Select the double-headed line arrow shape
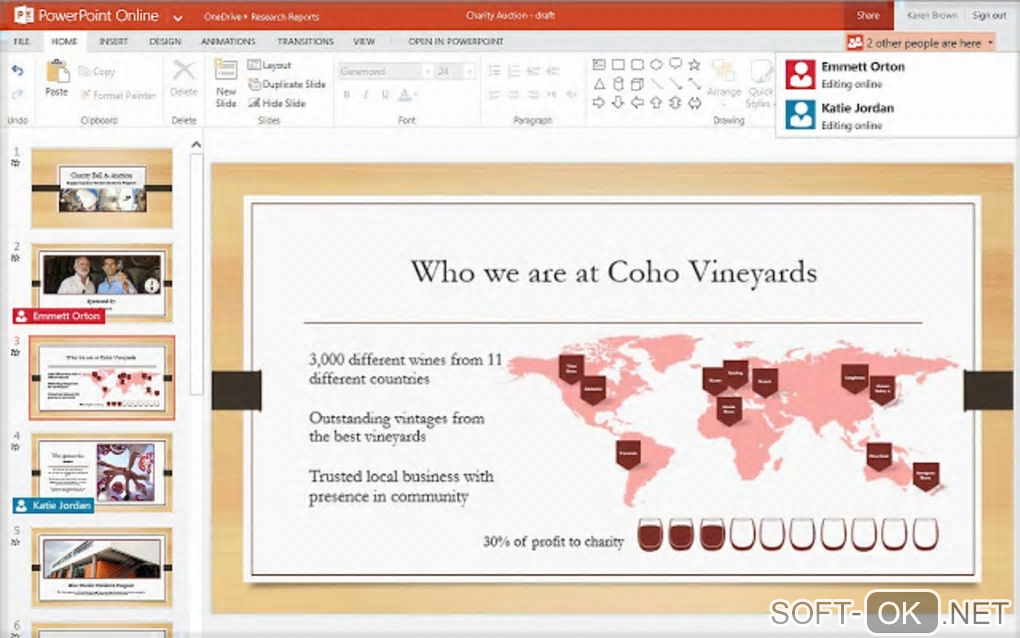 pos(694,83)
